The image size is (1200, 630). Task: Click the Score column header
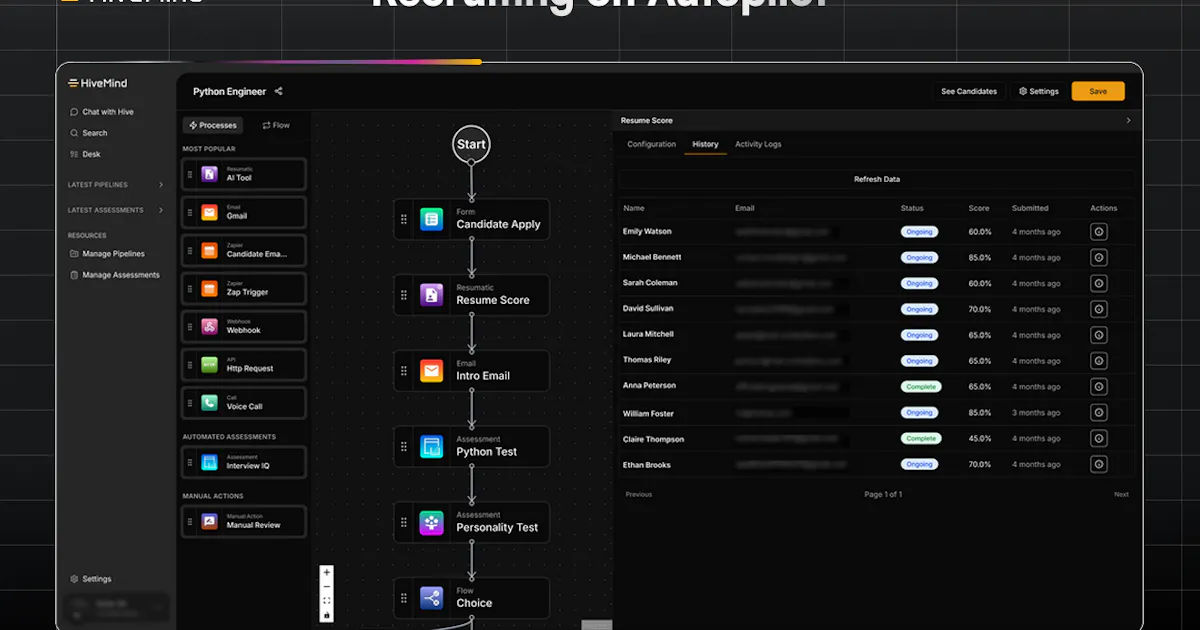[x=979, y=208]
